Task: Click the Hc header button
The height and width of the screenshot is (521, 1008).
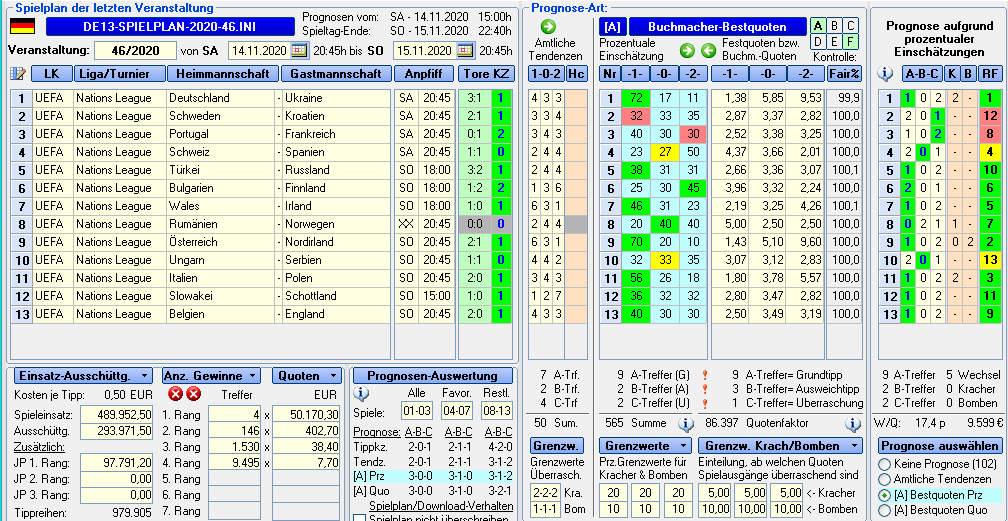Action: 577,74
